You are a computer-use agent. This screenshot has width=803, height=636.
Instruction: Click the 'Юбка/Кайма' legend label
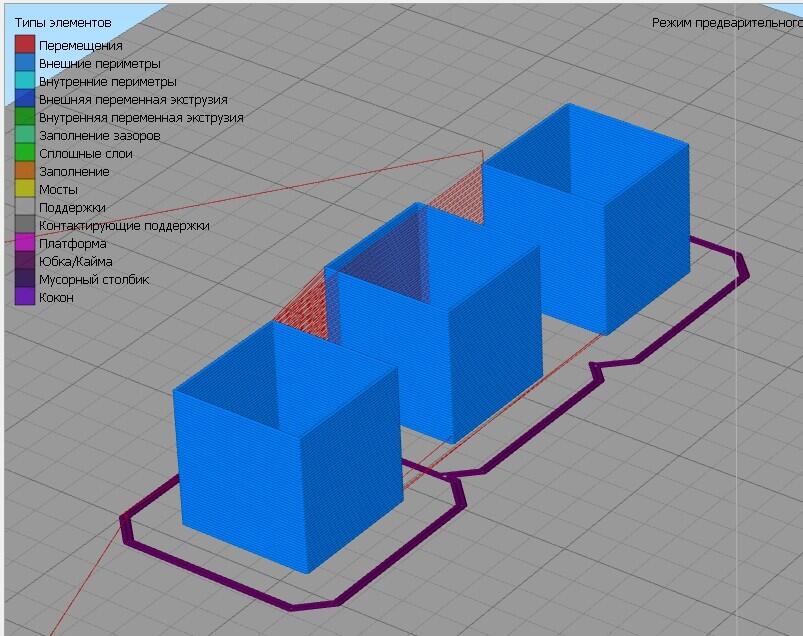75,261
